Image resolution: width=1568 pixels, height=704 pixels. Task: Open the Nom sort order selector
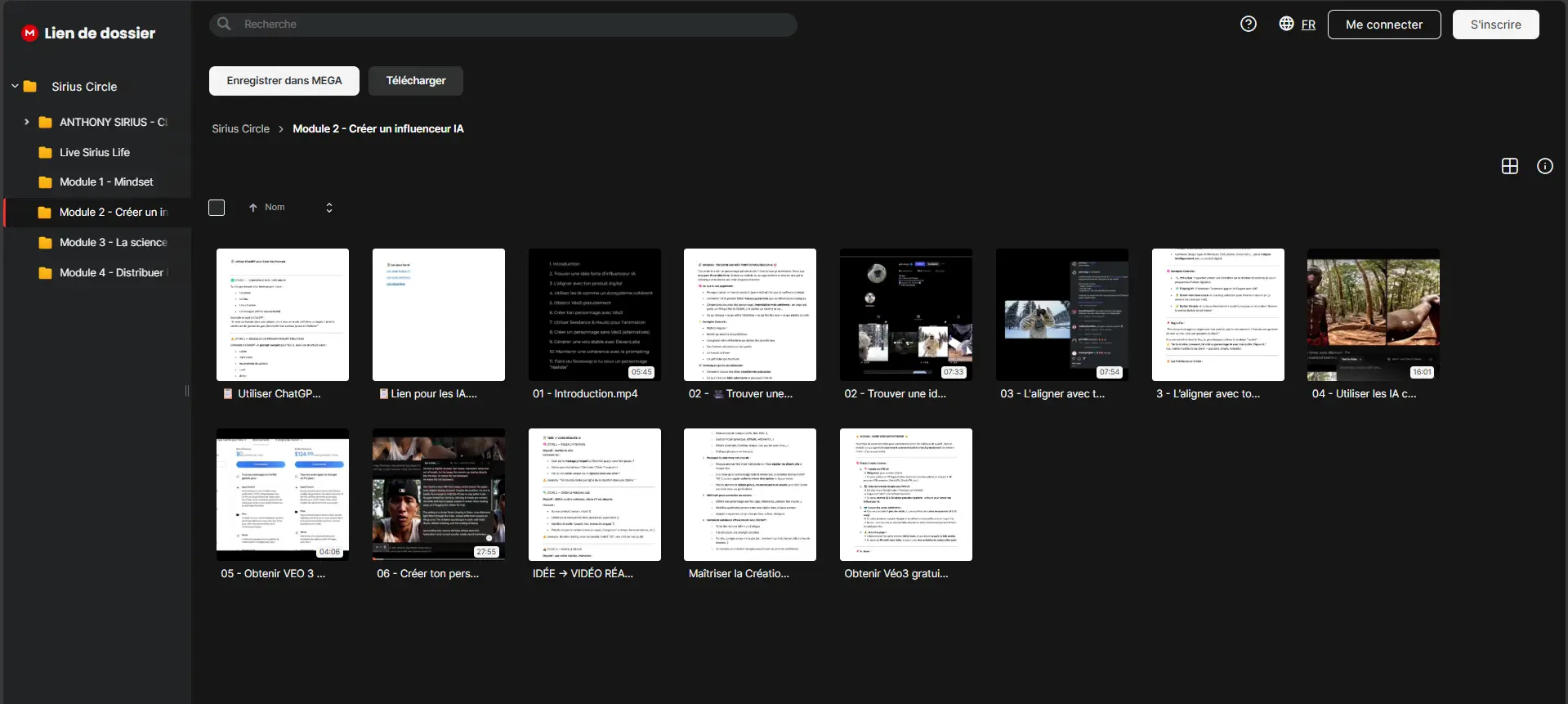point(329,208)
